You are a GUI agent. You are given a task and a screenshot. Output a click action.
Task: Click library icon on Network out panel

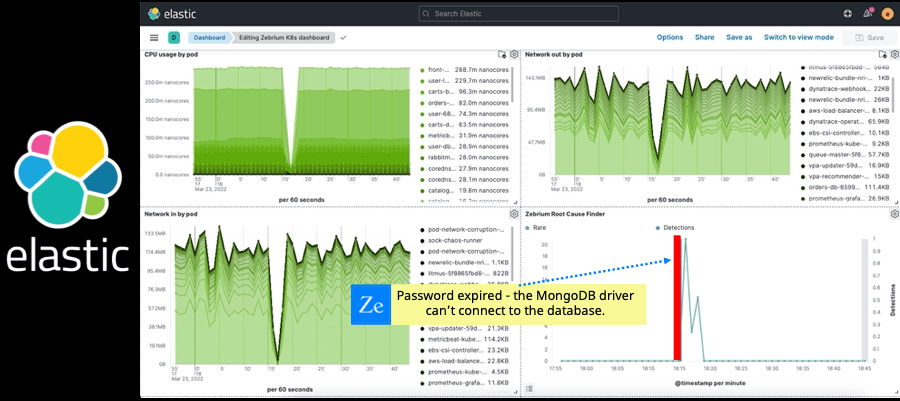(883, 54)
